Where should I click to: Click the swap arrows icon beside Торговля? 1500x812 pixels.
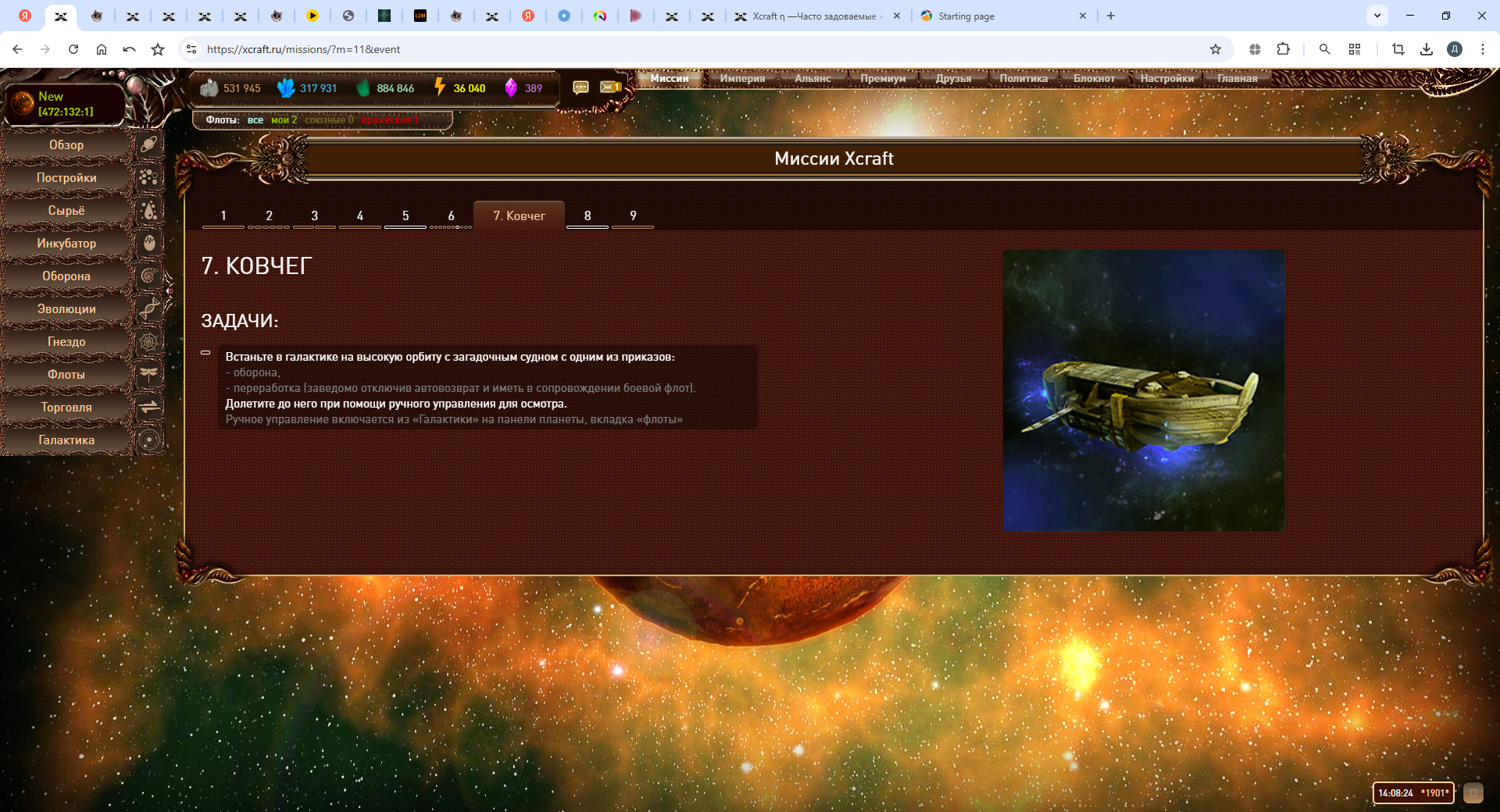tap(148, 407)
